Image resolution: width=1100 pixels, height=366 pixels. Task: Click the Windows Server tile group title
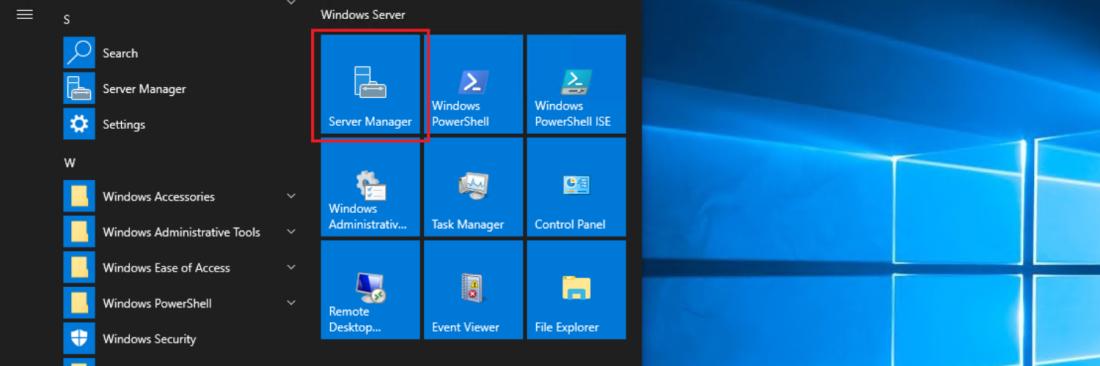pos(363,14)
